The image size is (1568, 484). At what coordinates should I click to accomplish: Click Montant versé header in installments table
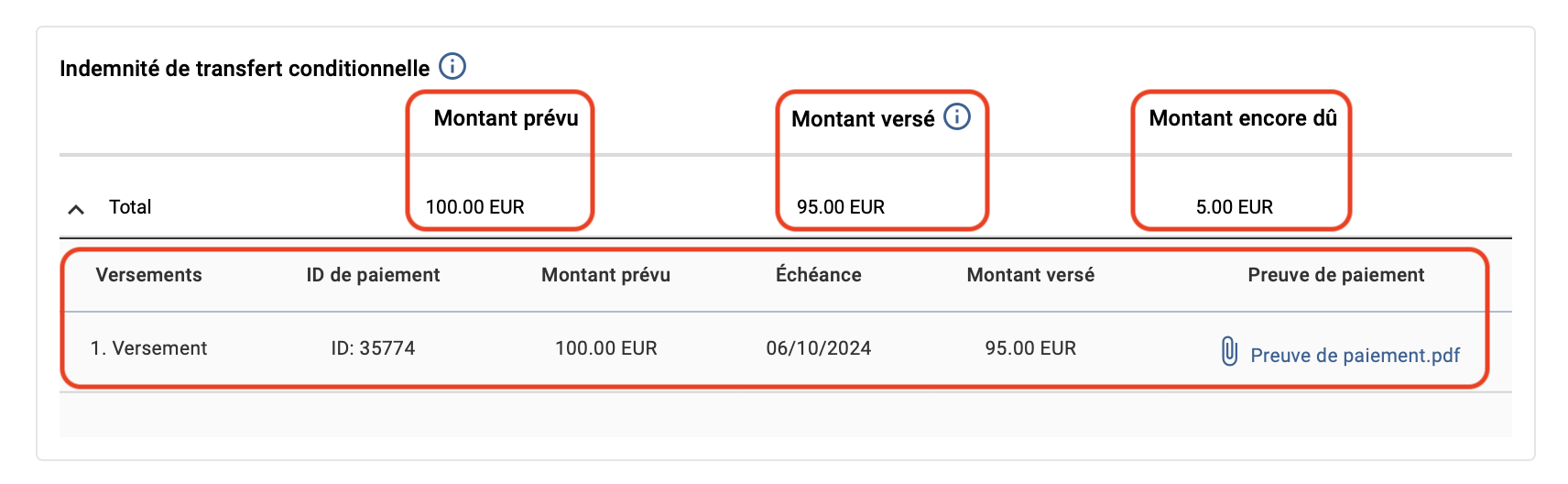point(1030,275)
